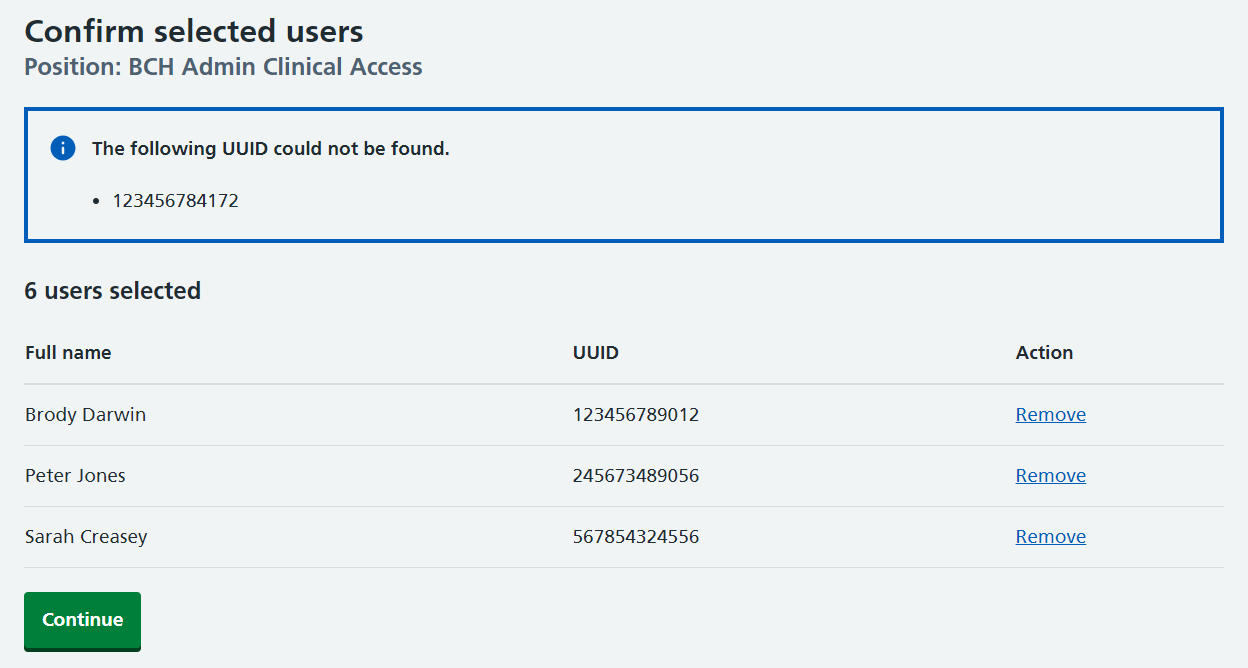
Task: Remove Peter Jones from selected users
Action: [1050, 476]
